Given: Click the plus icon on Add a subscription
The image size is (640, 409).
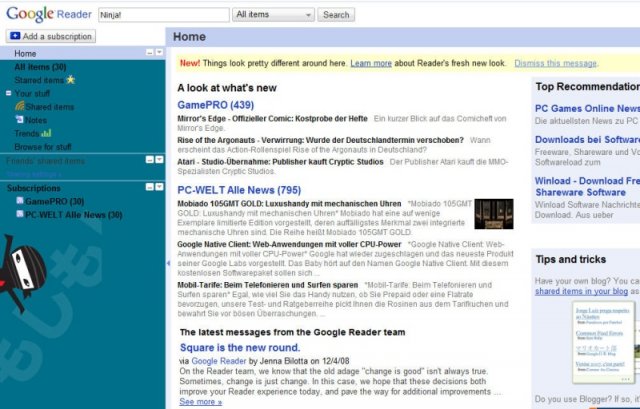Looking at the screenshot, I should (x=15, y=36).
